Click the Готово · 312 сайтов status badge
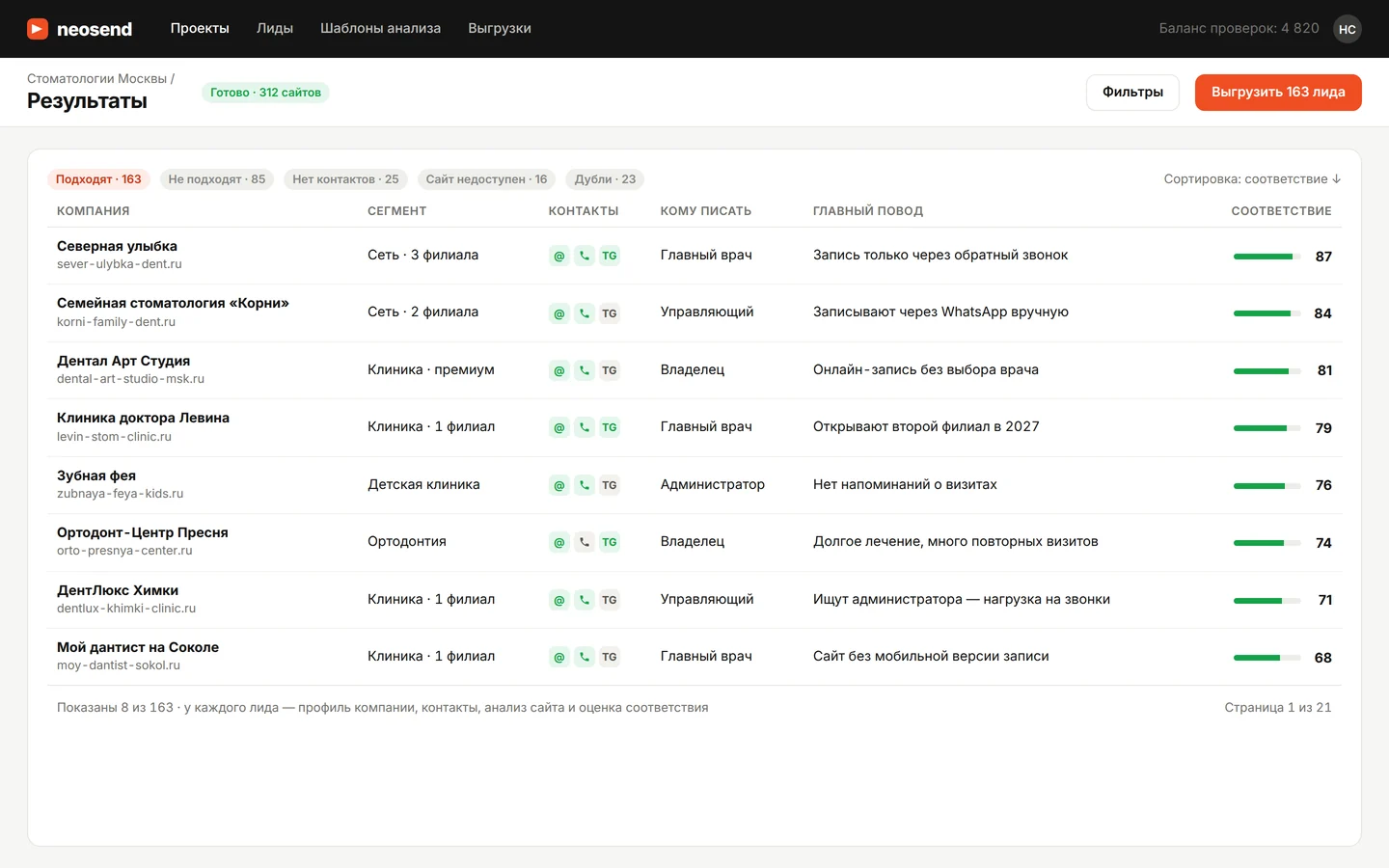 click(x=265, y=93)
